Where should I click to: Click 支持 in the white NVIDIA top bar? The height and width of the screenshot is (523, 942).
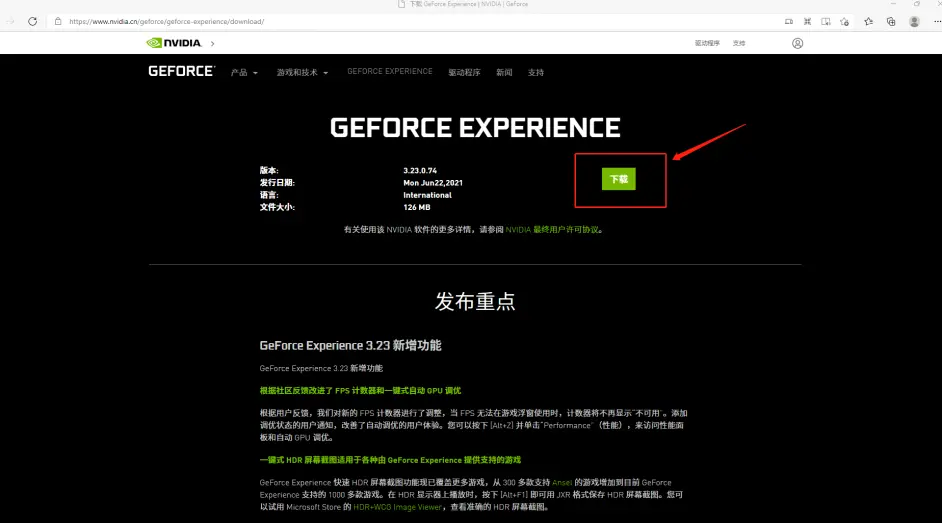[739, 43]
